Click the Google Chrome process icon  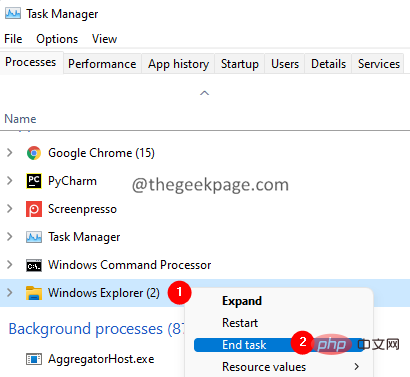pyautogui.click(x=34, y=153)
